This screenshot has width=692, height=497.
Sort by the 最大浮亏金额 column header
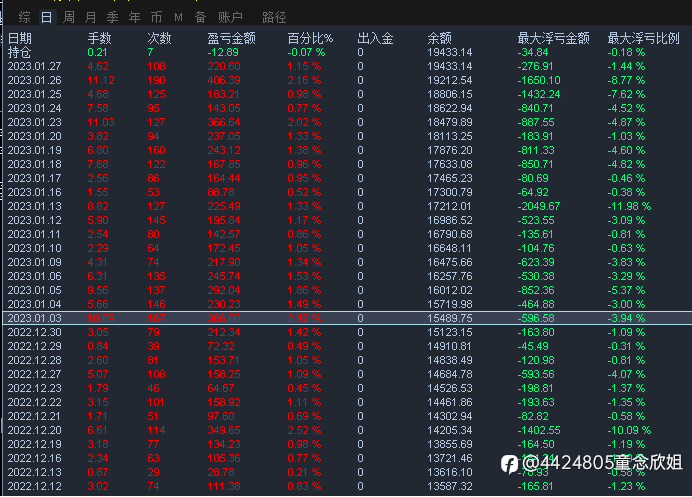click(553, 38)
